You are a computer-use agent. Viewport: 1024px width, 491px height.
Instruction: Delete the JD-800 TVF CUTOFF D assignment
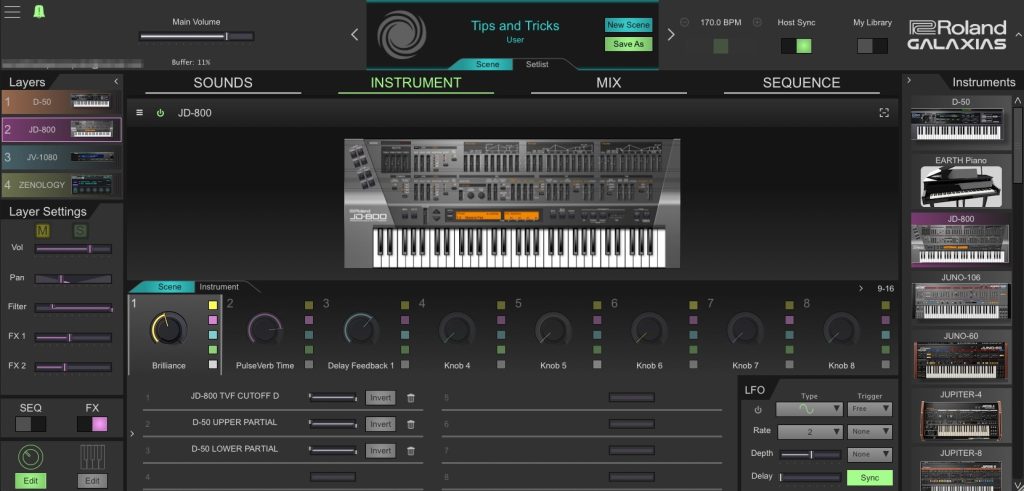411,398
